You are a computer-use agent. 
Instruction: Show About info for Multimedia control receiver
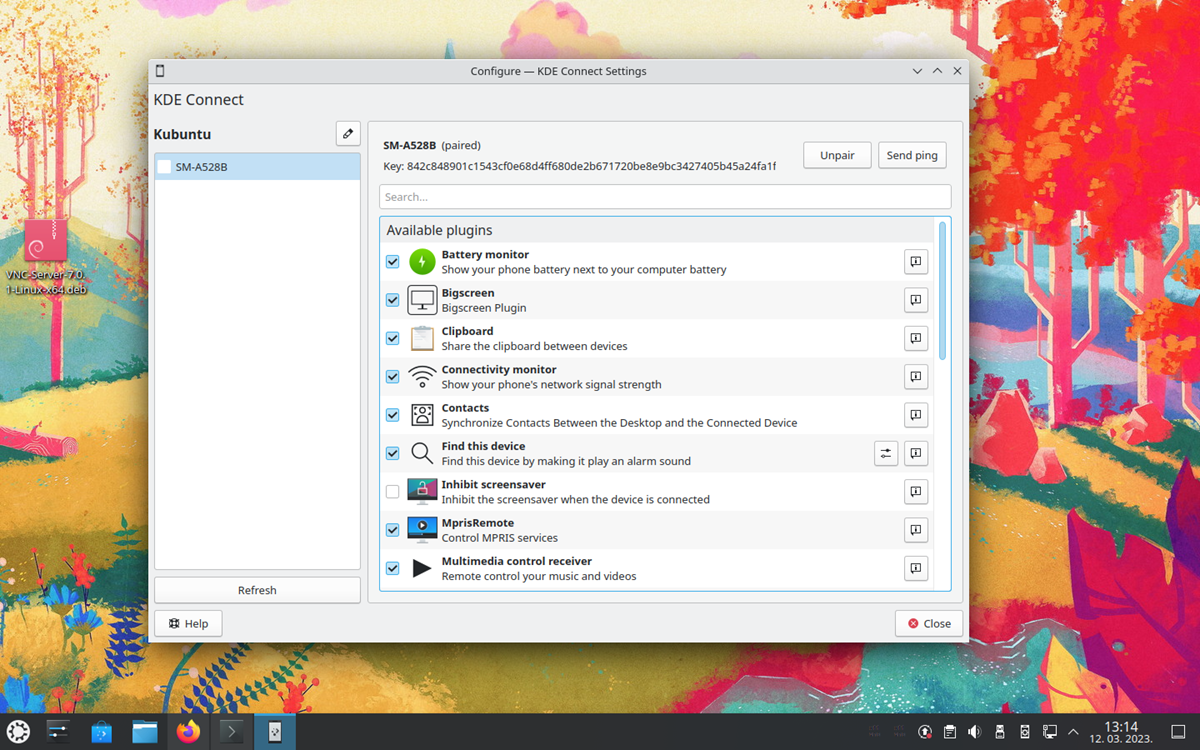tap(916, 569)
